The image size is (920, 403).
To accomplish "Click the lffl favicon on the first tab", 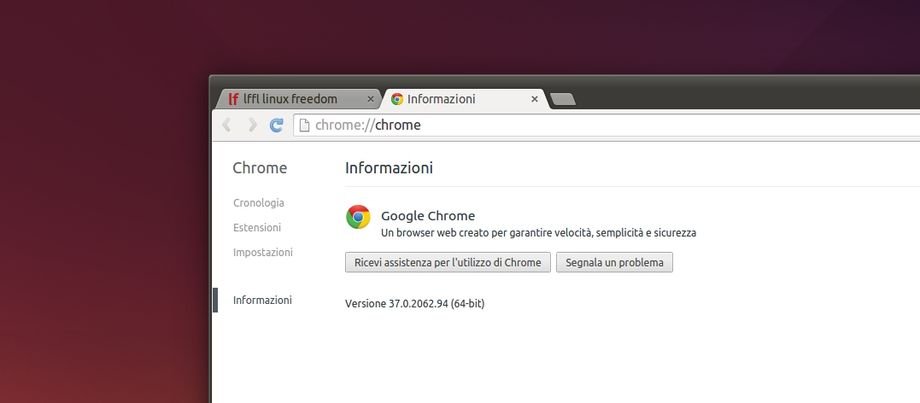I will (x=234, y=99).
